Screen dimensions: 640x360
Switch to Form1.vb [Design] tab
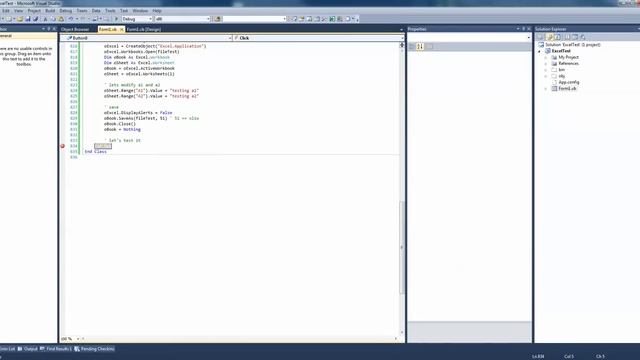144,29
